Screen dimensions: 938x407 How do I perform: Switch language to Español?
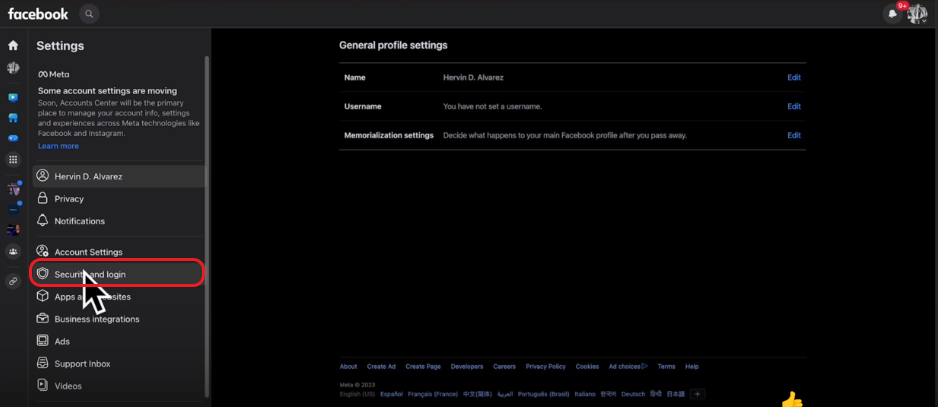[x=391, y=394]
